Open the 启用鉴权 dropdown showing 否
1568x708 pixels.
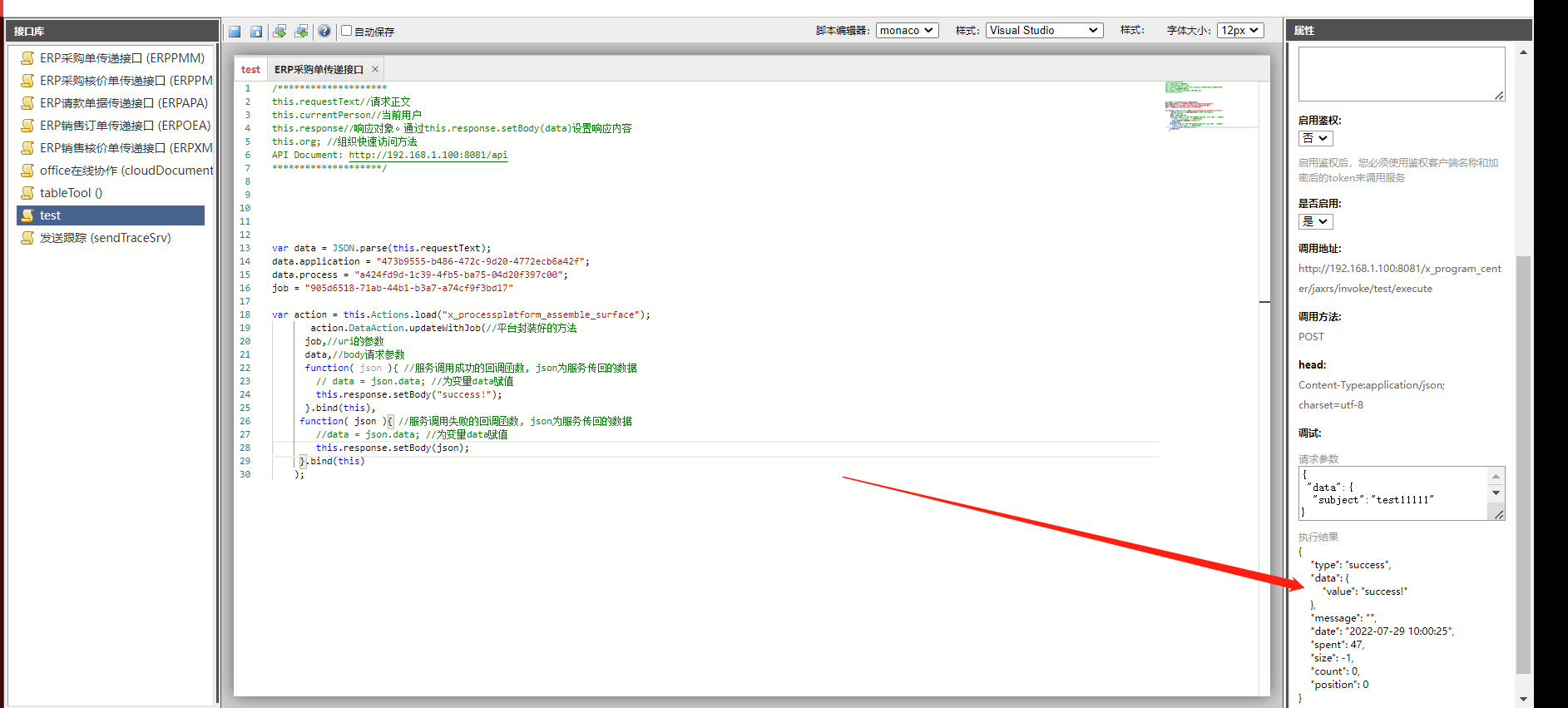pyautogui.click(x=1315, y=138)
